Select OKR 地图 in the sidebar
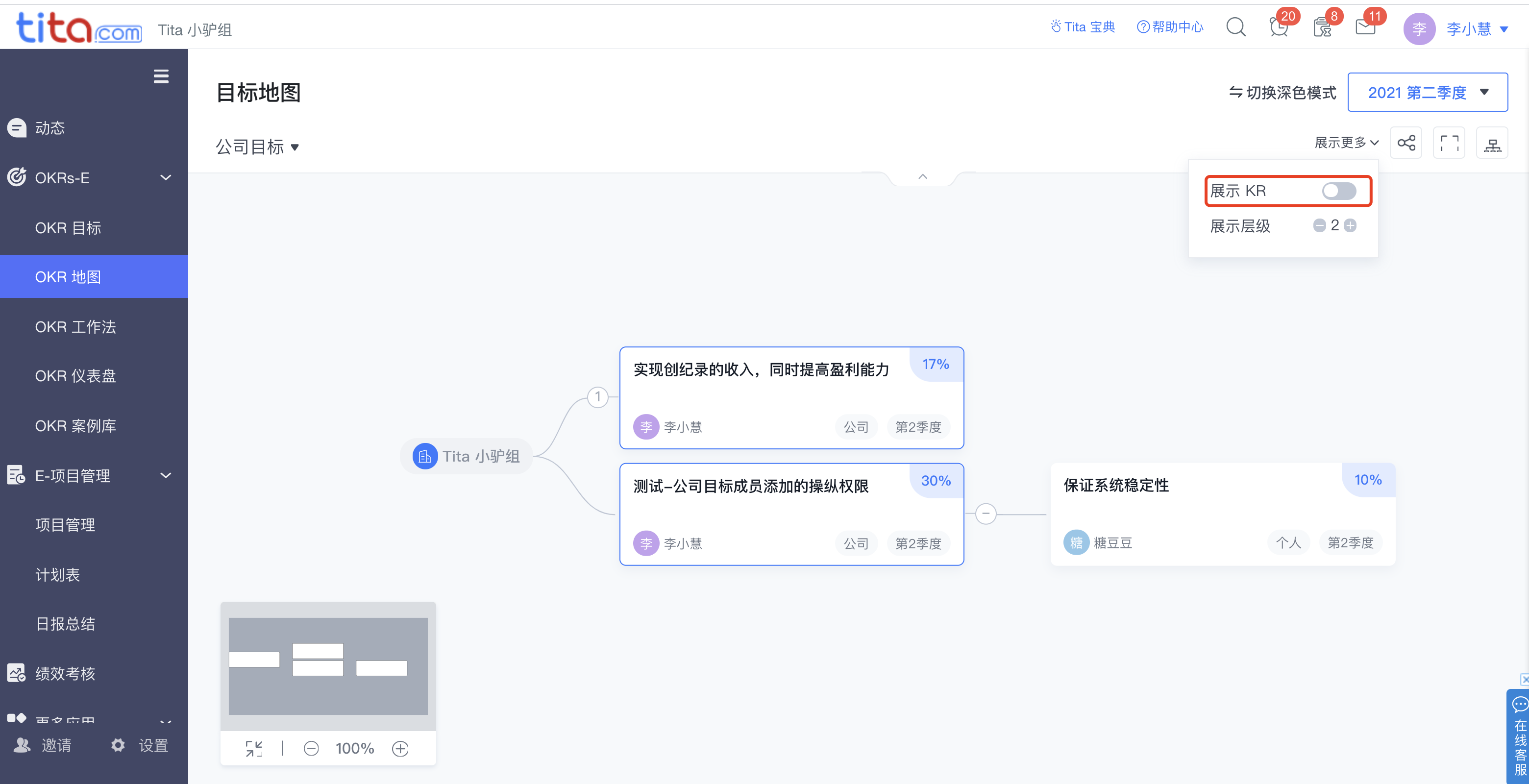The width and height of the screenshot is (1529, 784). [94, 276]
